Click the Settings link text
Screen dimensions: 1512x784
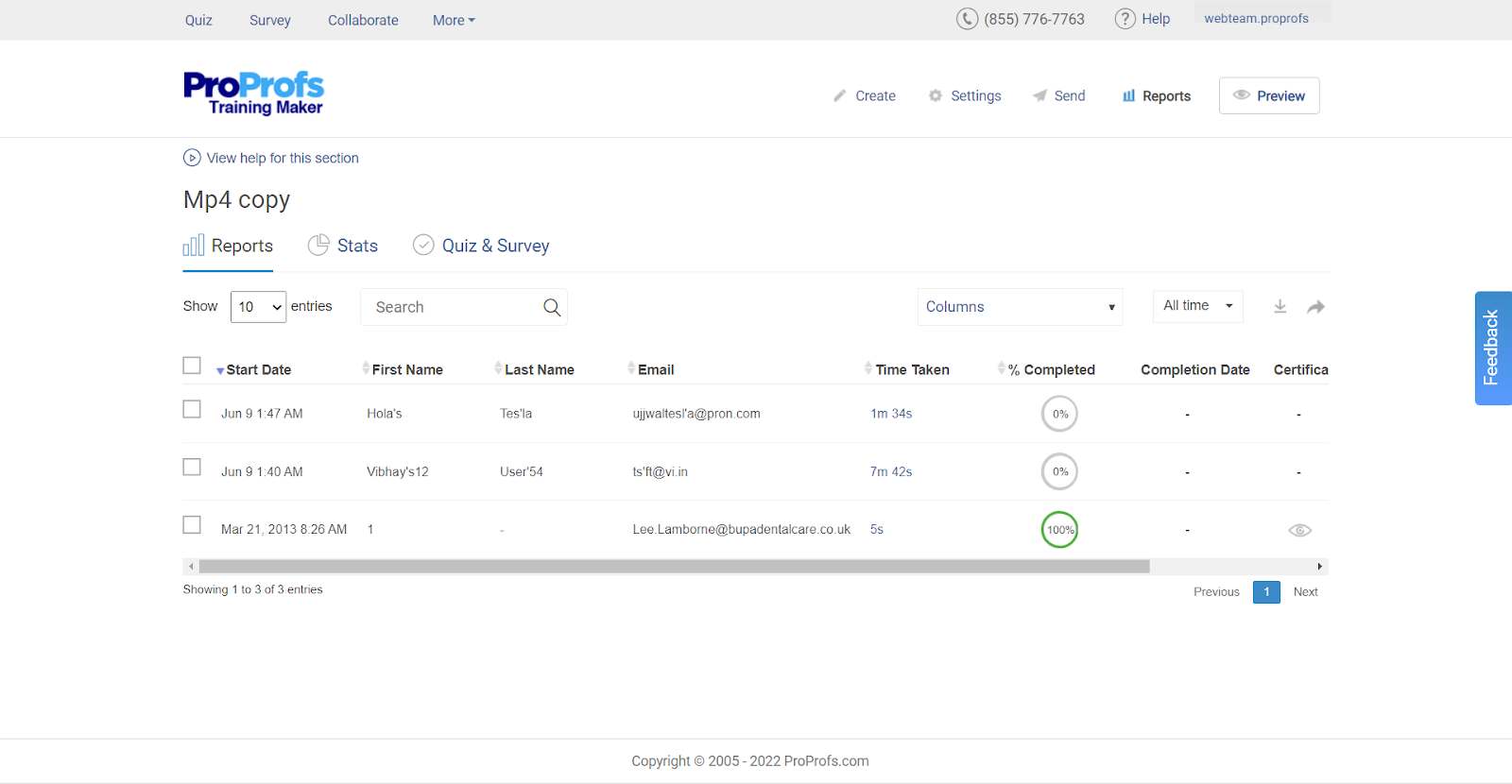pos(976,95)
